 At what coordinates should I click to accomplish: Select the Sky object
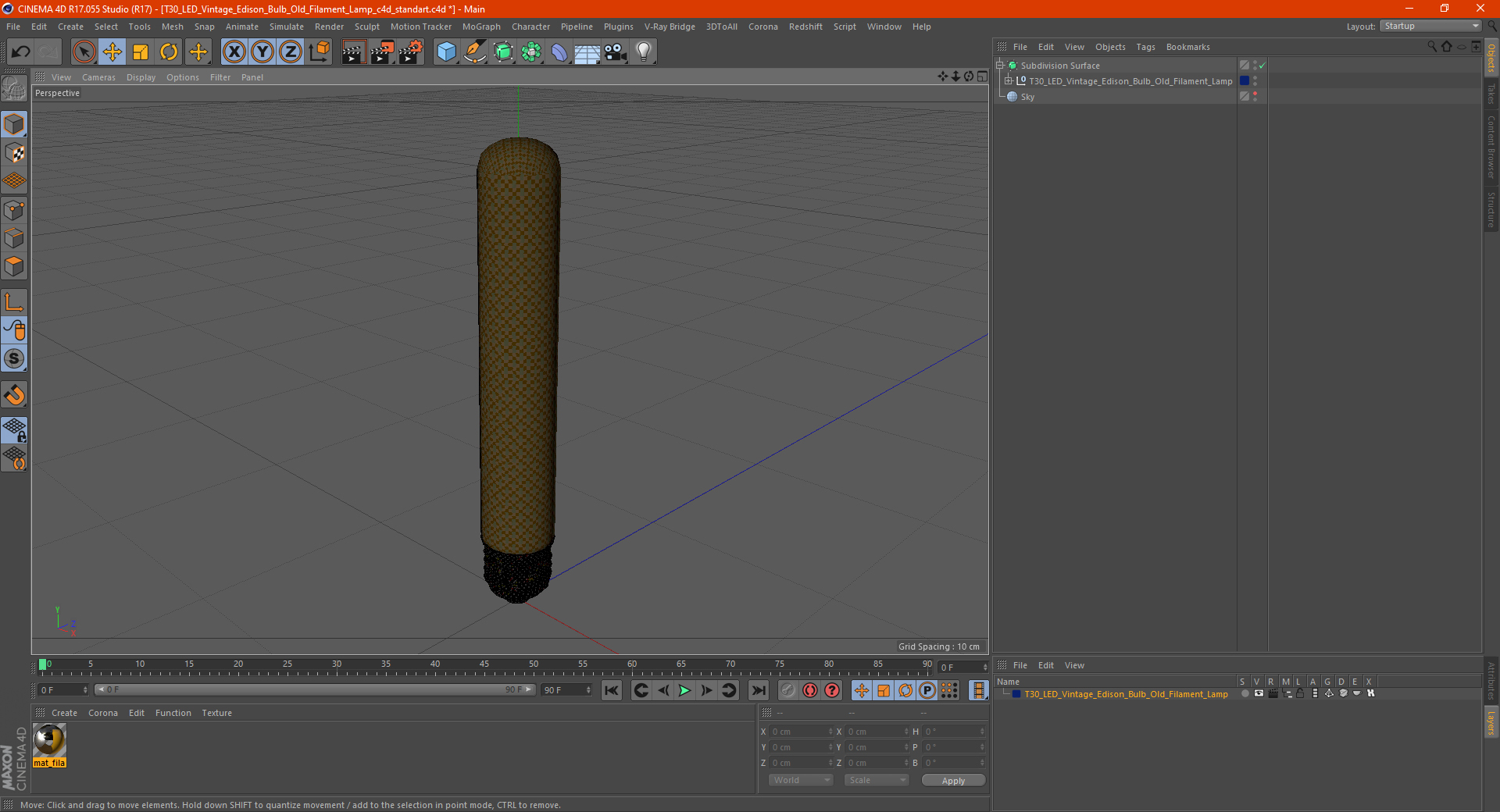tap(1027, 97)
